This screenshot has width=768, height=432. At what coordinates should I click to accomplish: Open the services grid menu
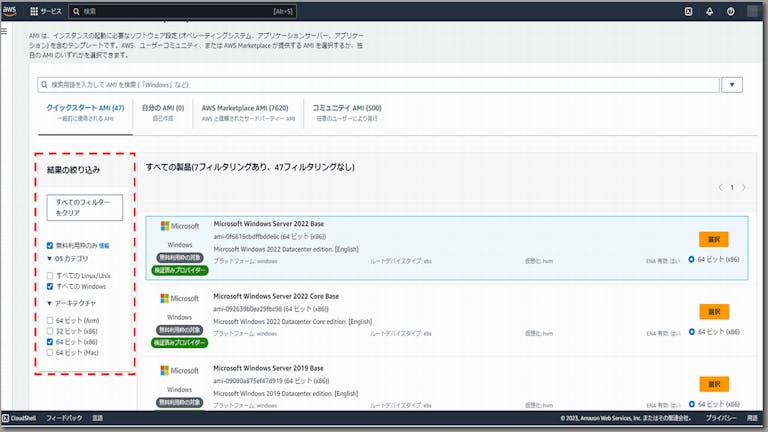34,11
